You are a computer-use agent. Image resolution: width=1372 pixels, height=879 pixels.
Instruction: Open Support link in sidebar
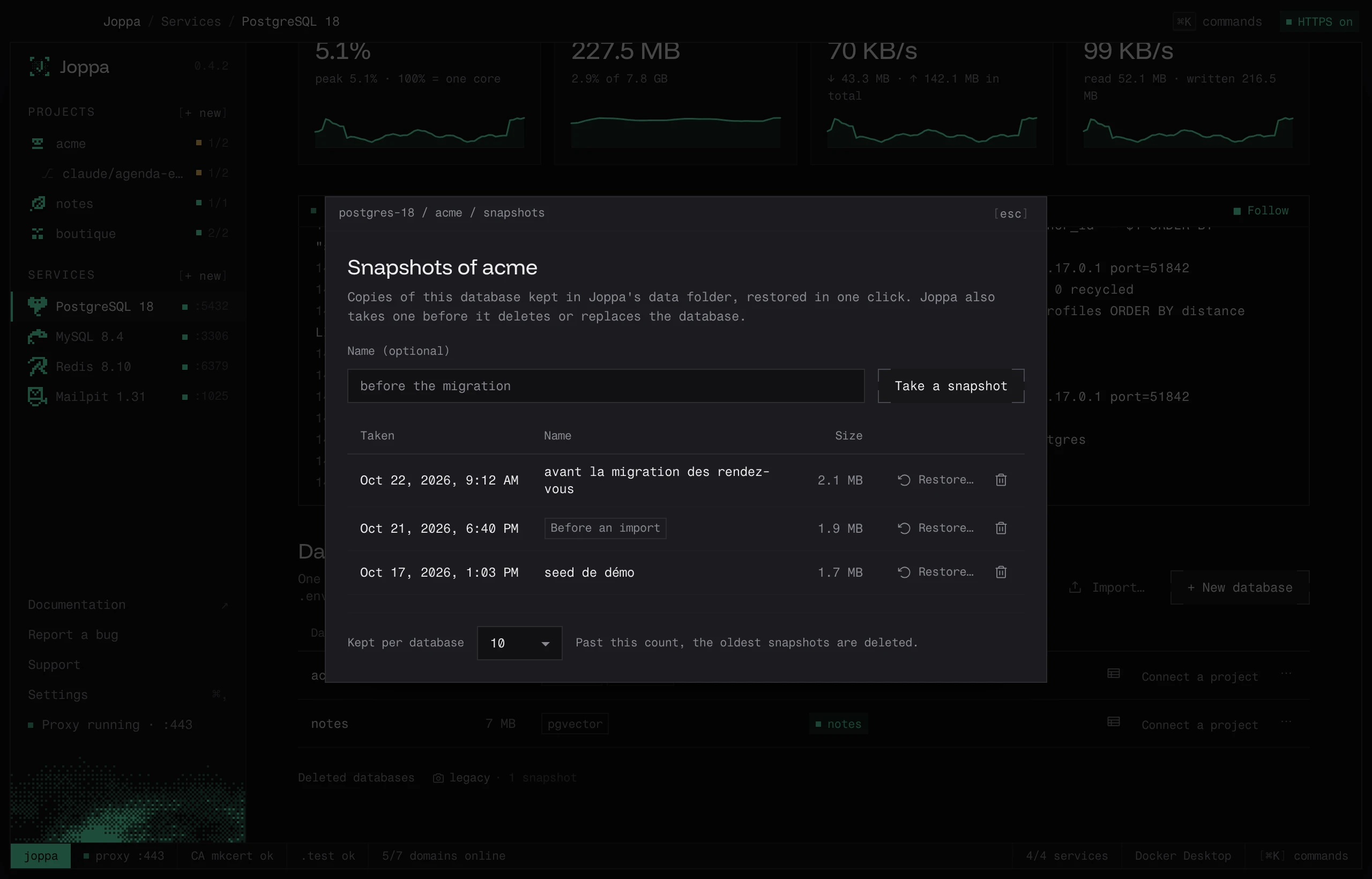(54, 665)
